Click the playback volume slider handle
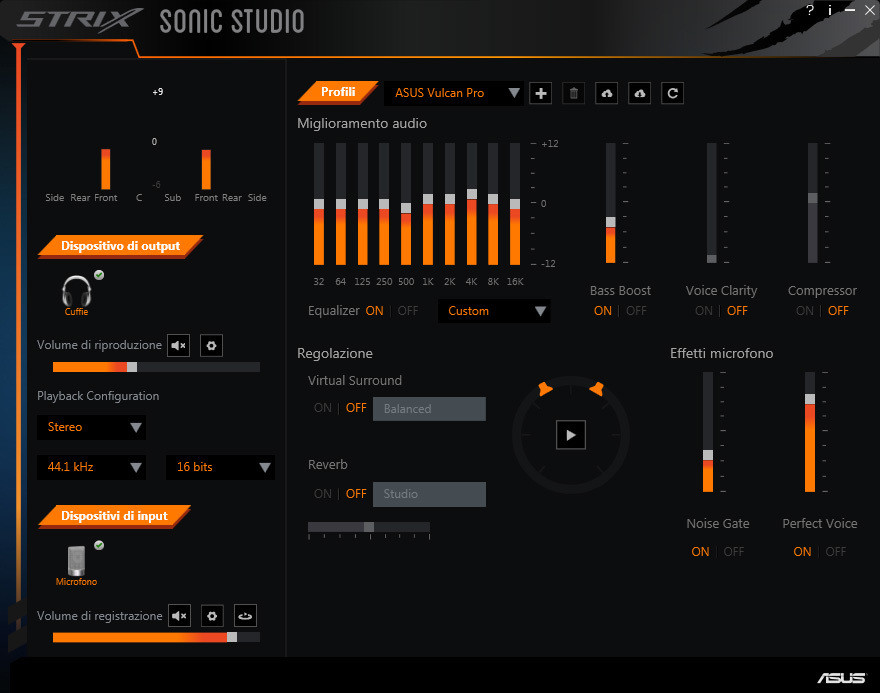Viewport: 880px width, 693px height. click(132, 367)
